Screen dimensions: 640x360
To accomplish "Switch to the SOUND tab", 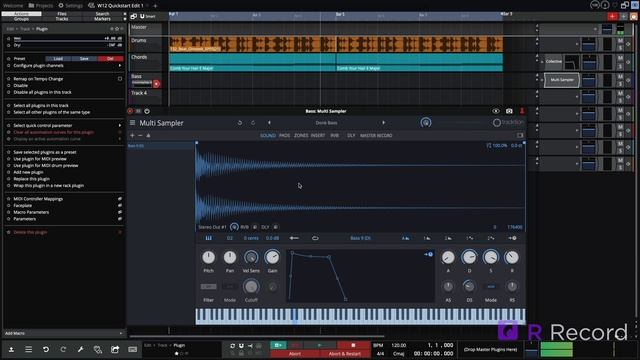I will pyautogui.click(x=268, y=136).
